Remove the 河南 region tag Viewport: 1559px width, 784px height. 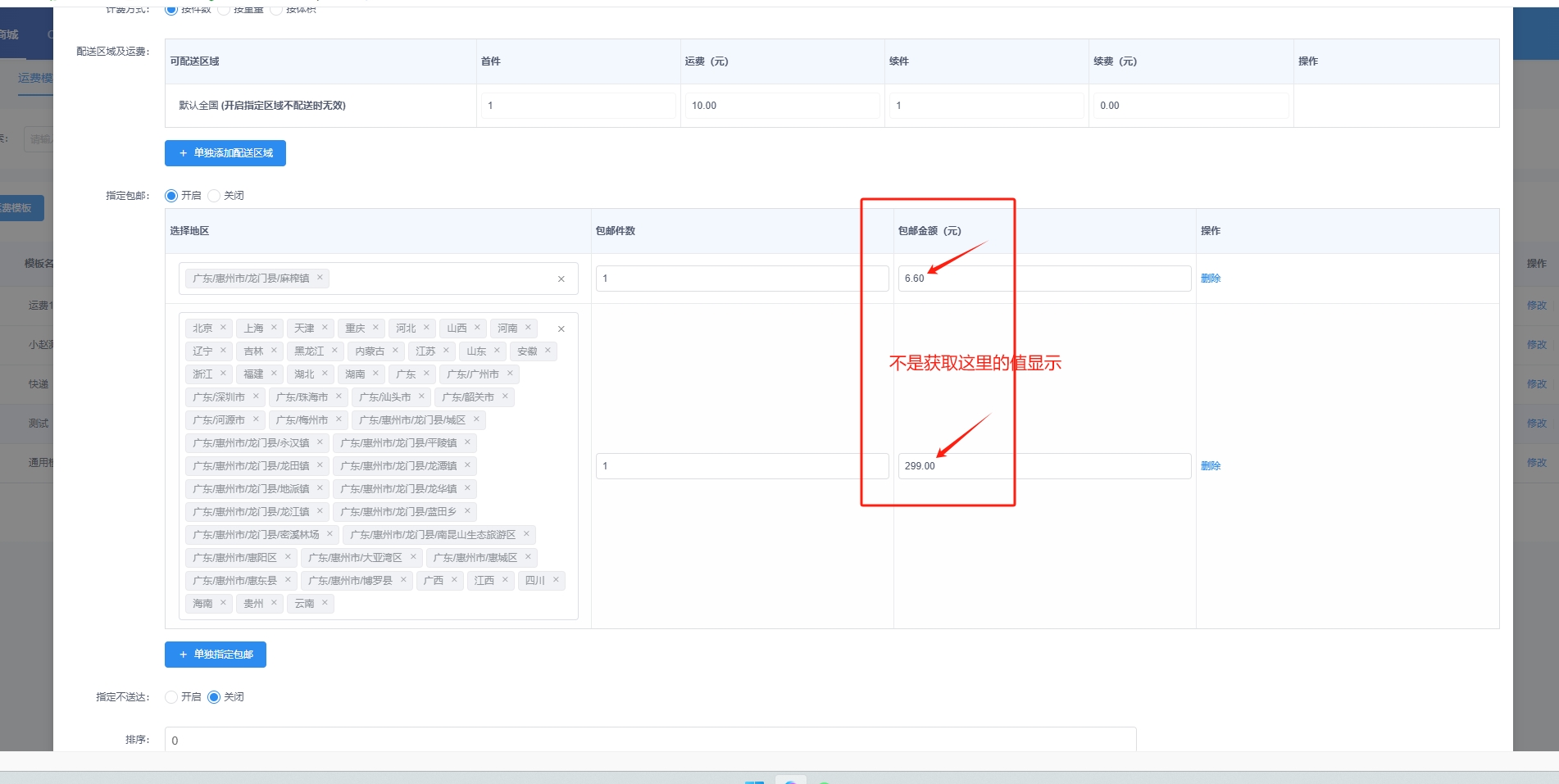528,328
